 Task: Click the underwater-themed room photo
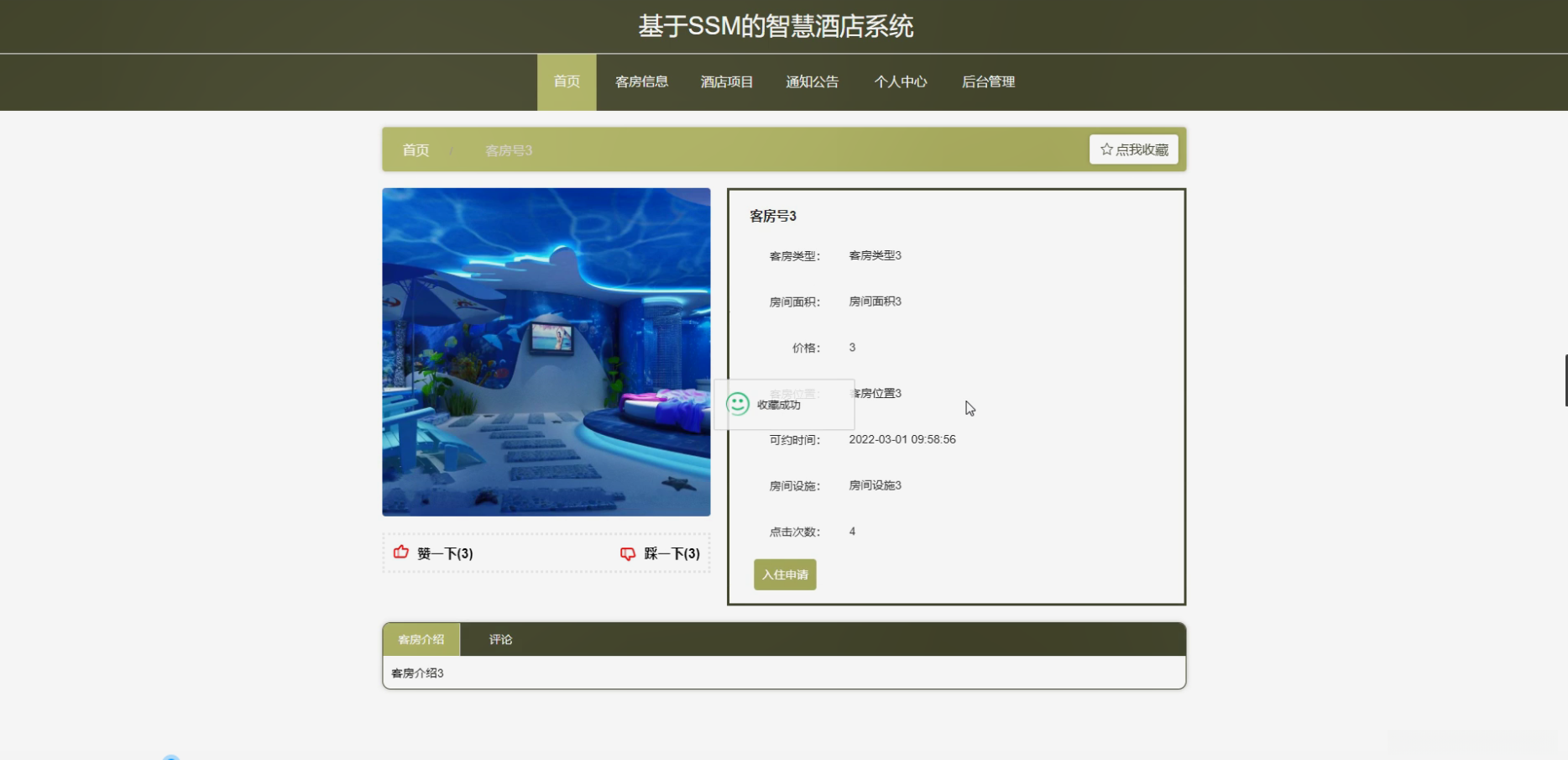coord(546,352)
